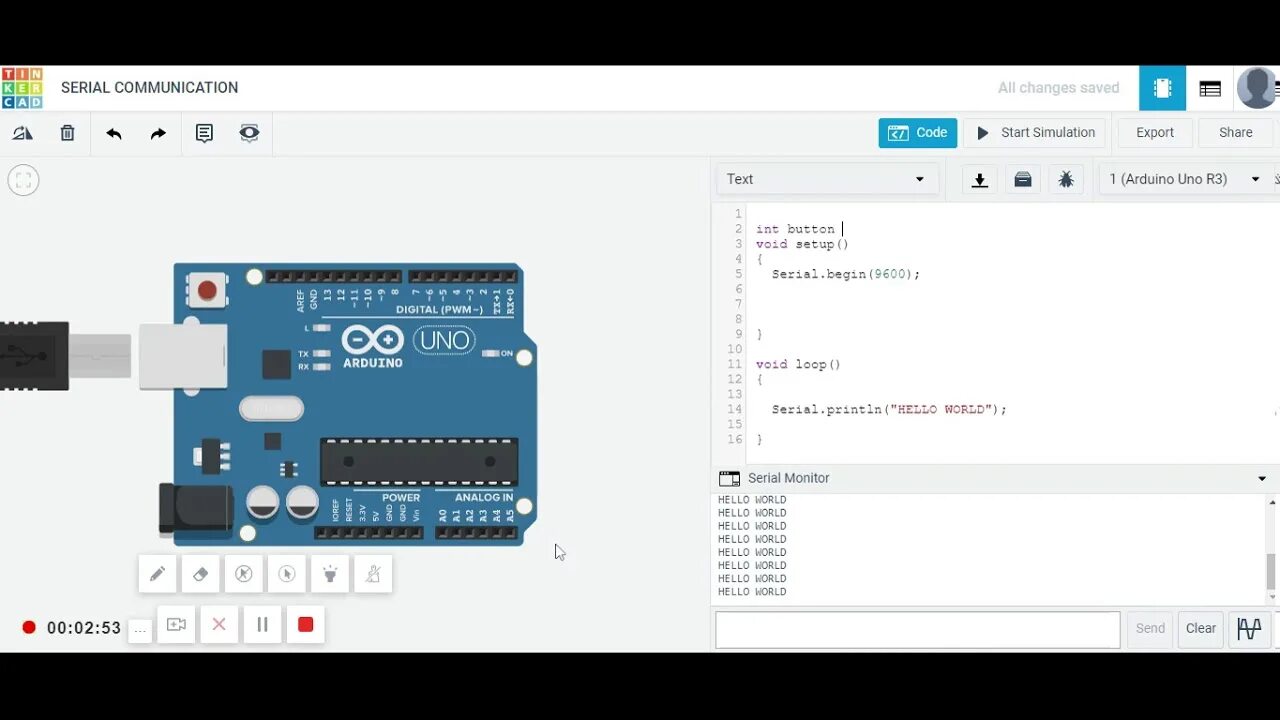The height and width of the screenshot is (720, 1280).
Task: Click the USB cable connector
Action: click(x=65, y=356)
